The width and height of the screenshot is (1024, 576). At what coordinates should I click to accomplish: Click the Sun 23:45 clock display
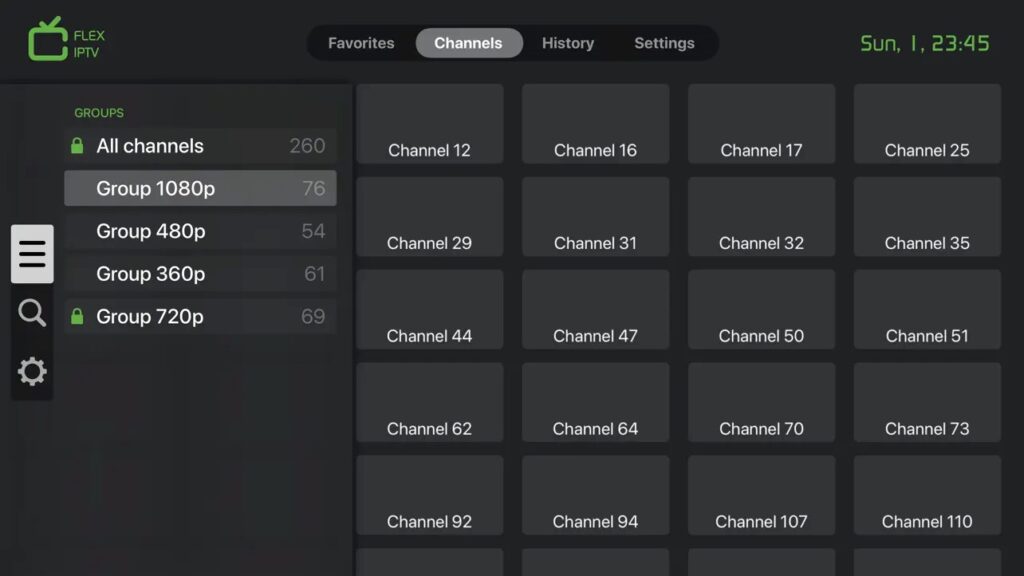(x=925, y=43)
